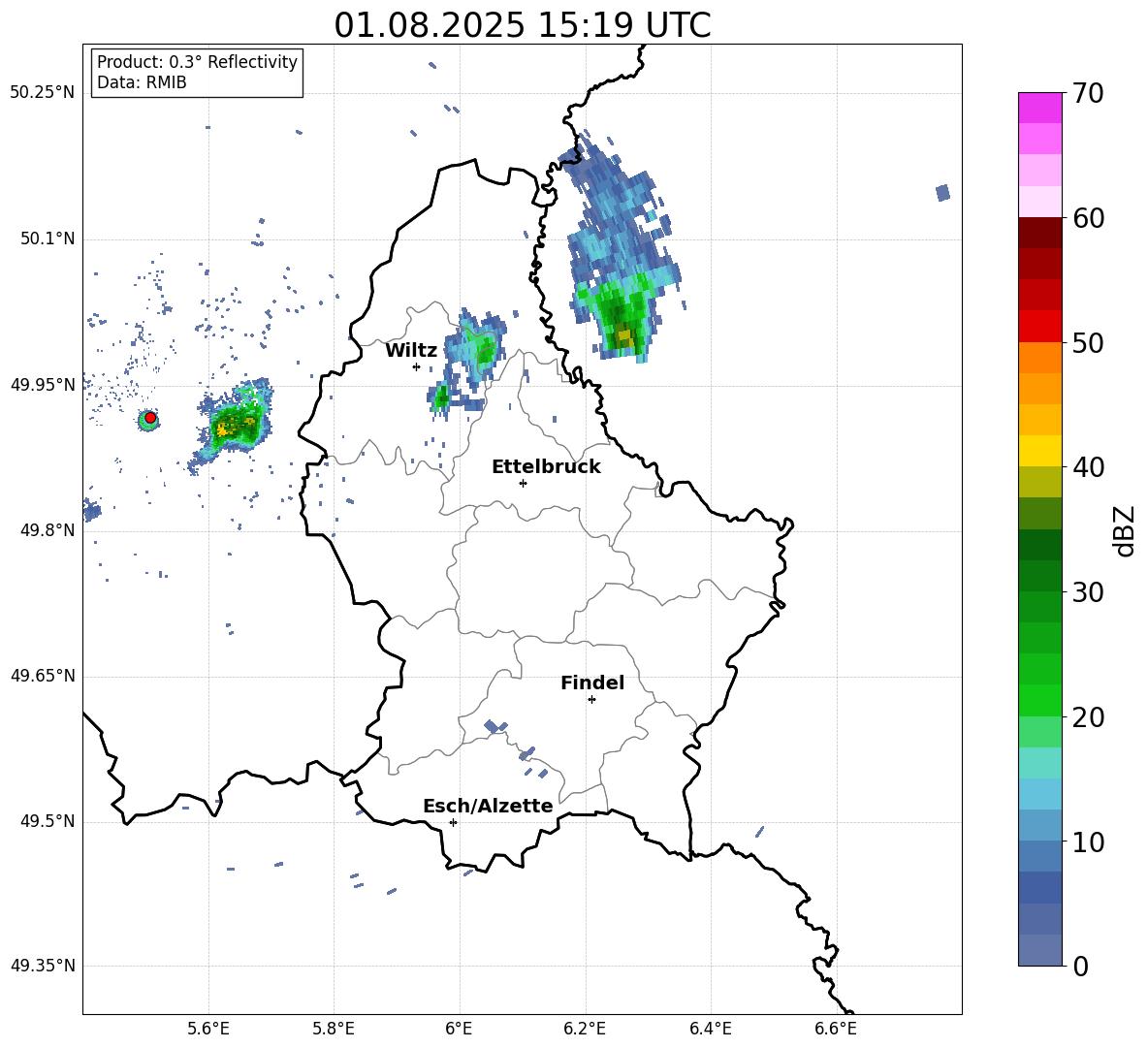
Task: Click the 6.6°E longitude label
Action: click(x=836, y=1029)
